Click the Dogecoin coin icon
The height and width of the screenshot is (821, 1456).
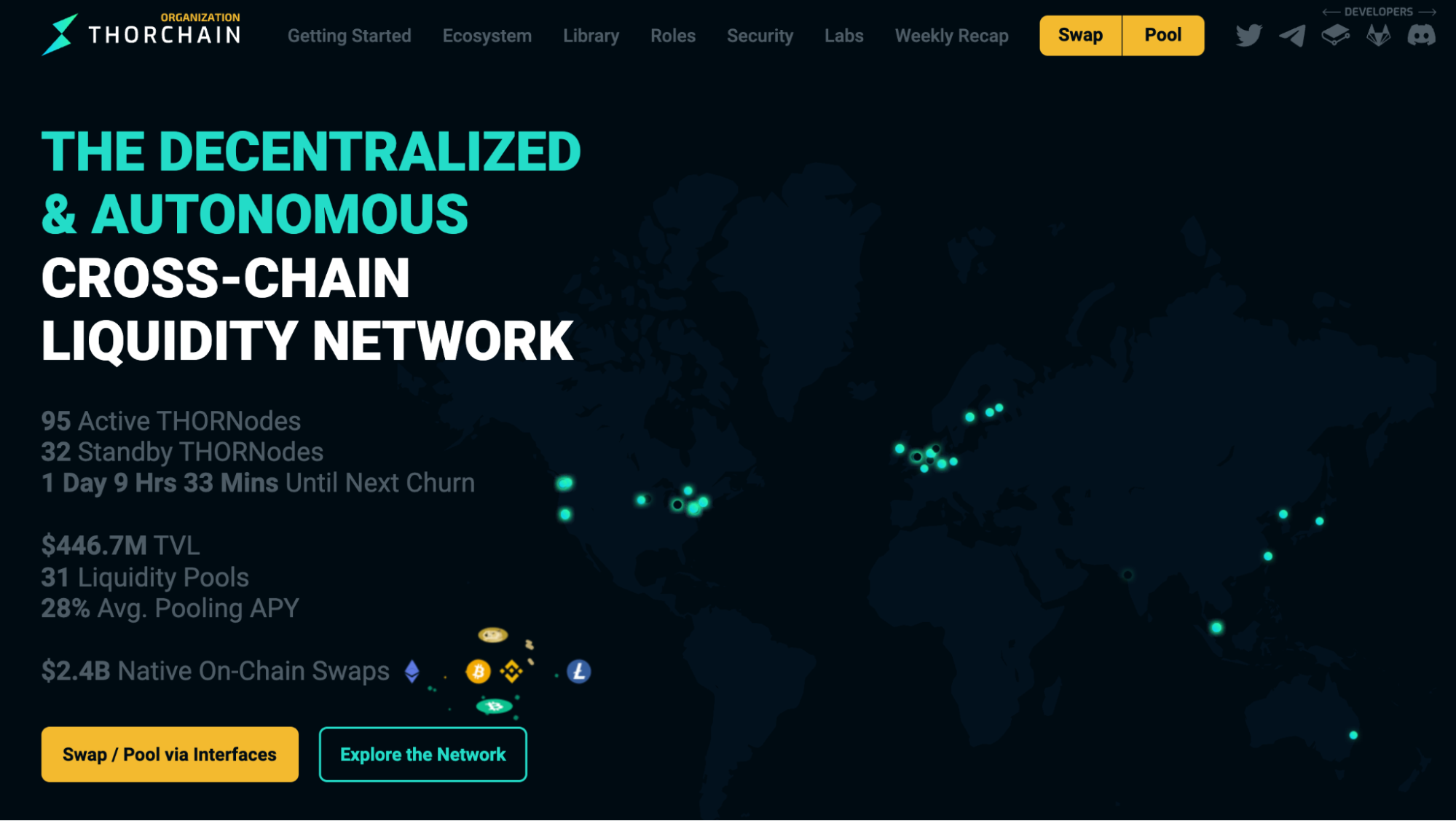click(x=493, y=635)
